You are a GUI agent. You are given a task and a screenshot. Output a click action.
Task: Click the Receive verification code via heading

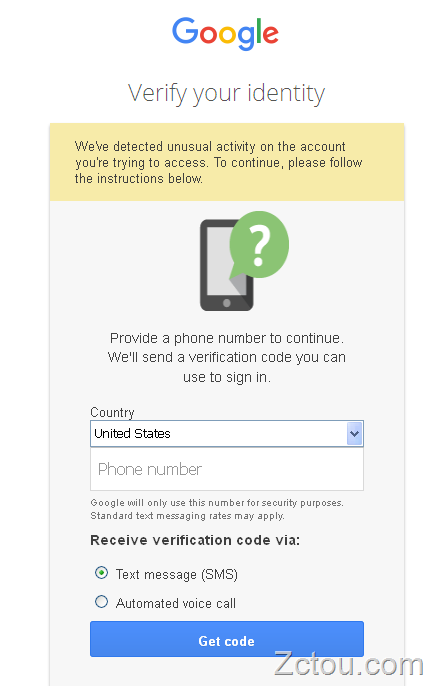(195, 540)
